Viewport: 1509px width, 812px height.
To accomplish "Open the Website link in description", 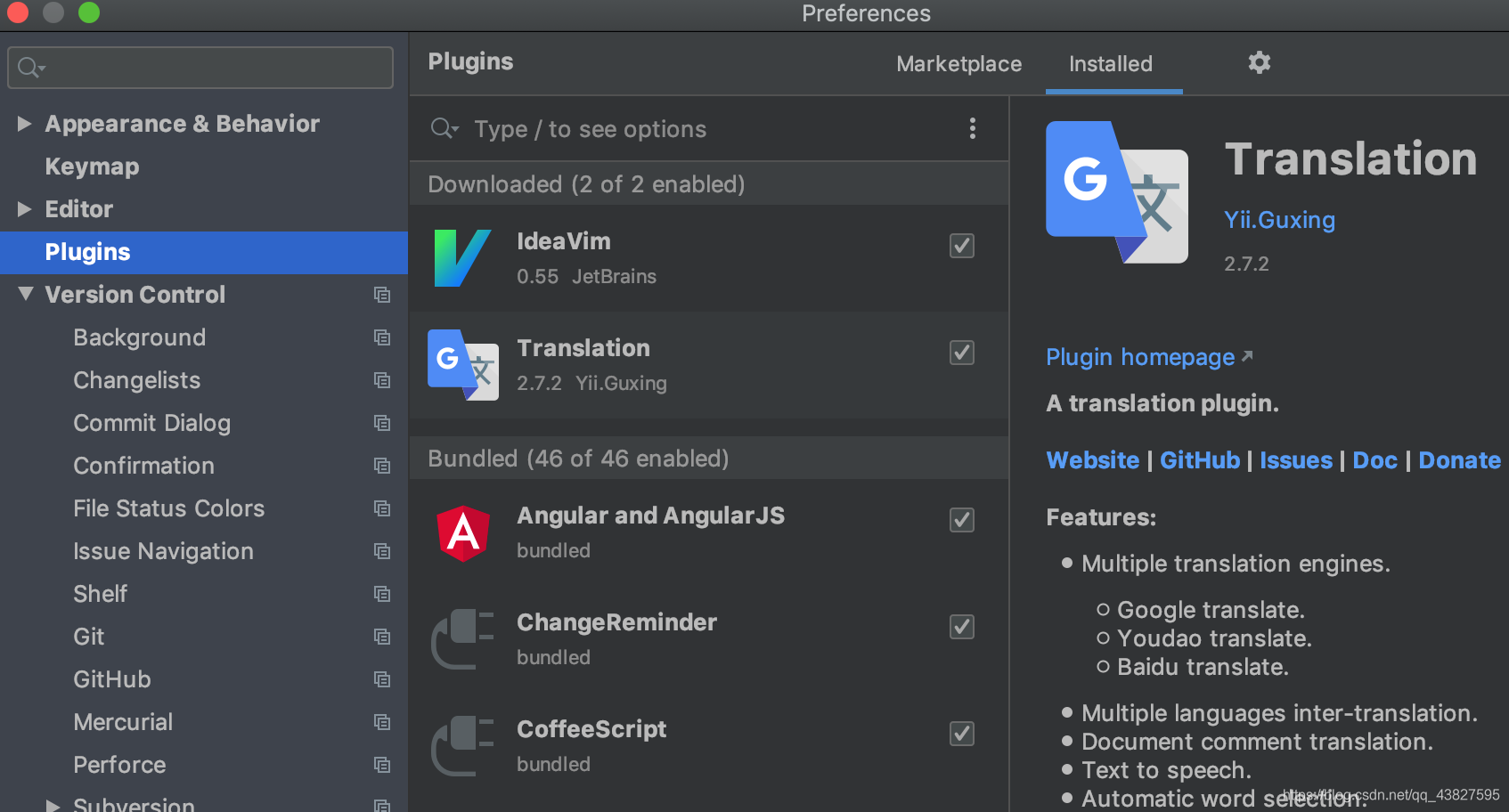I will [x=1092, y=460].
